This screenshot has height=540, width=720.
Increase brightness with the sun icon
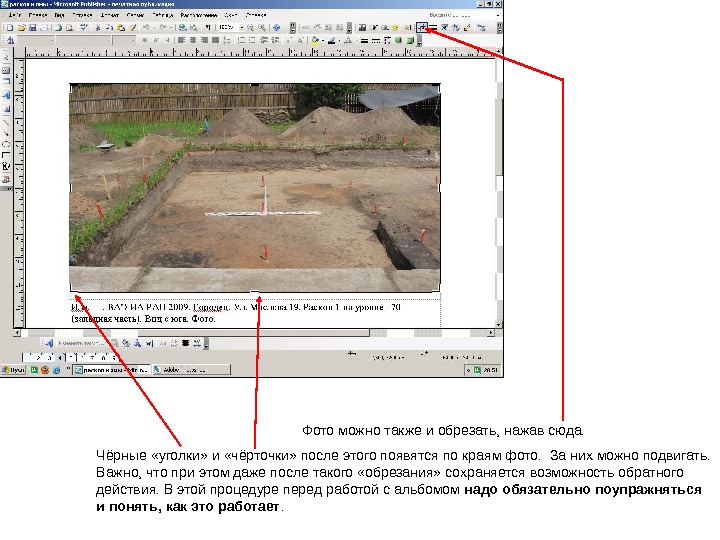pos(395,28)
